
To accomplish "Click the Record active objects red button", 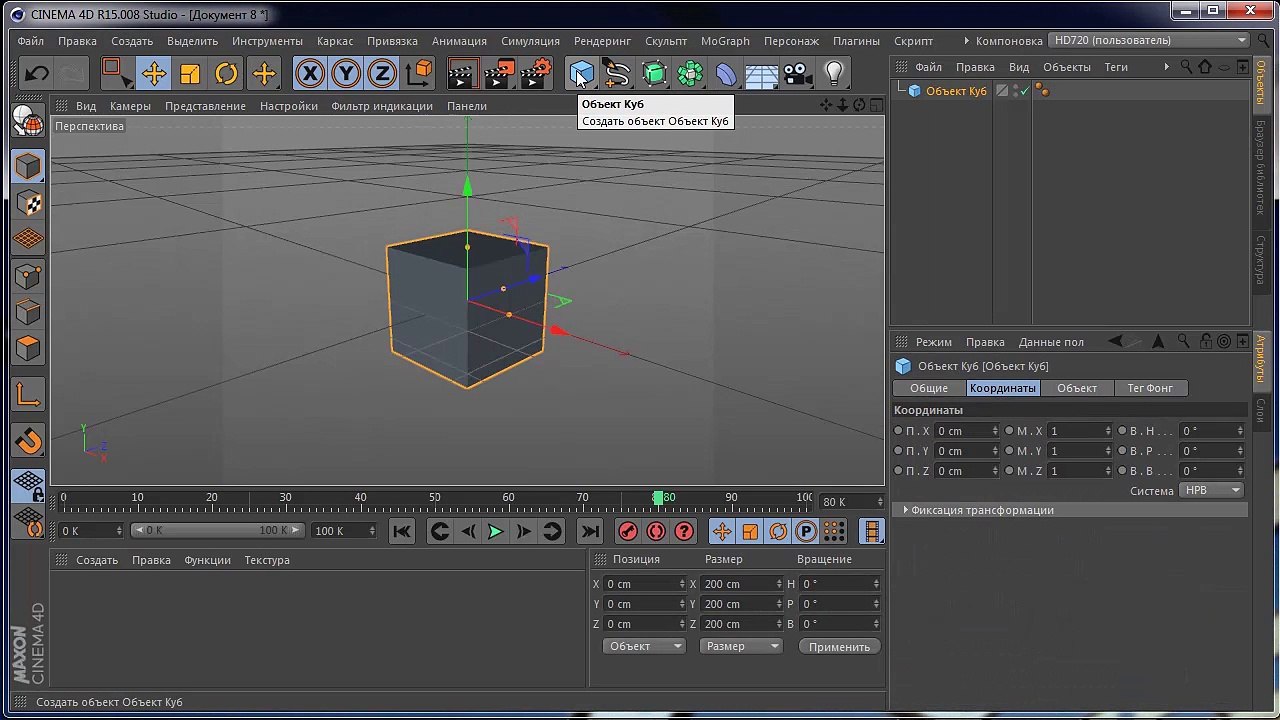I will coord(628,532).
